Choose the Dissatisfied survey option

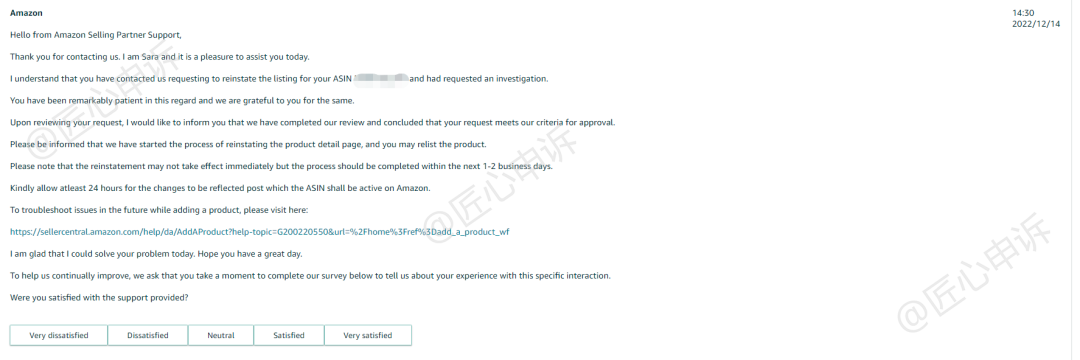[147, 335]
